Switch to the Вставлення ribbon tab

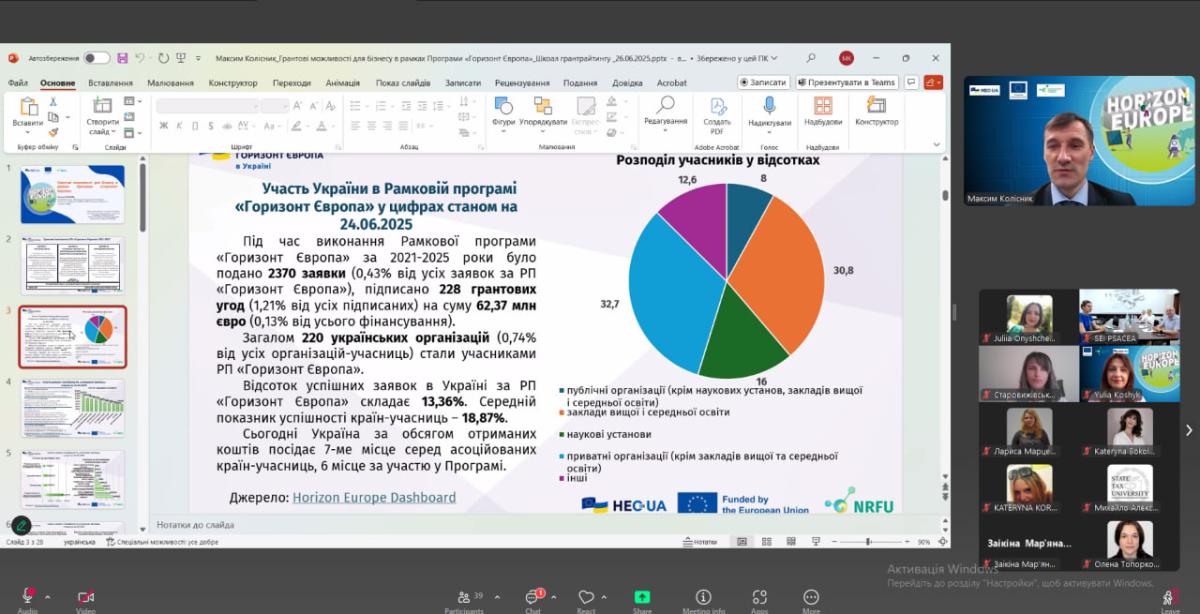pyautogui.click(x=110, y=83)
